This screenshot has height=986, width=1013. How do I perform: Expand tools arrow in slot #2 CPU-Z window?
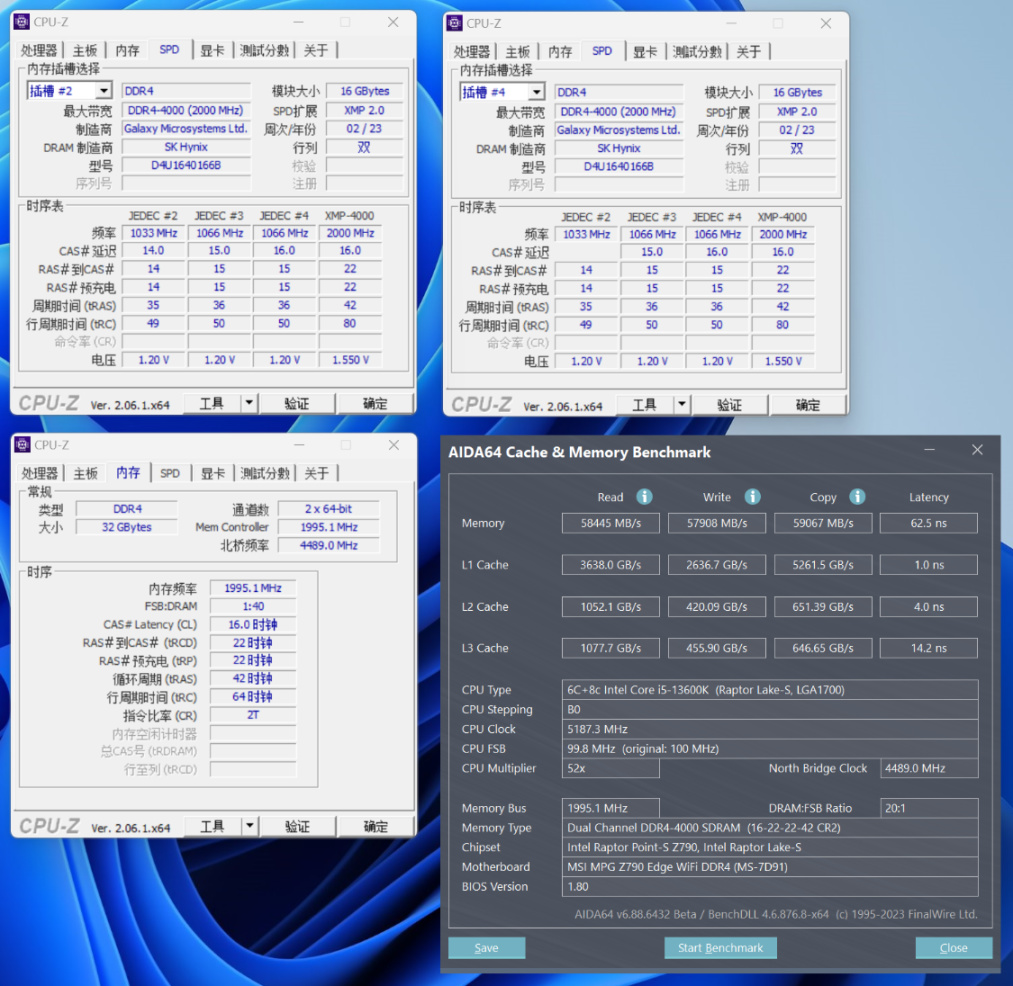tap(249, 403)
